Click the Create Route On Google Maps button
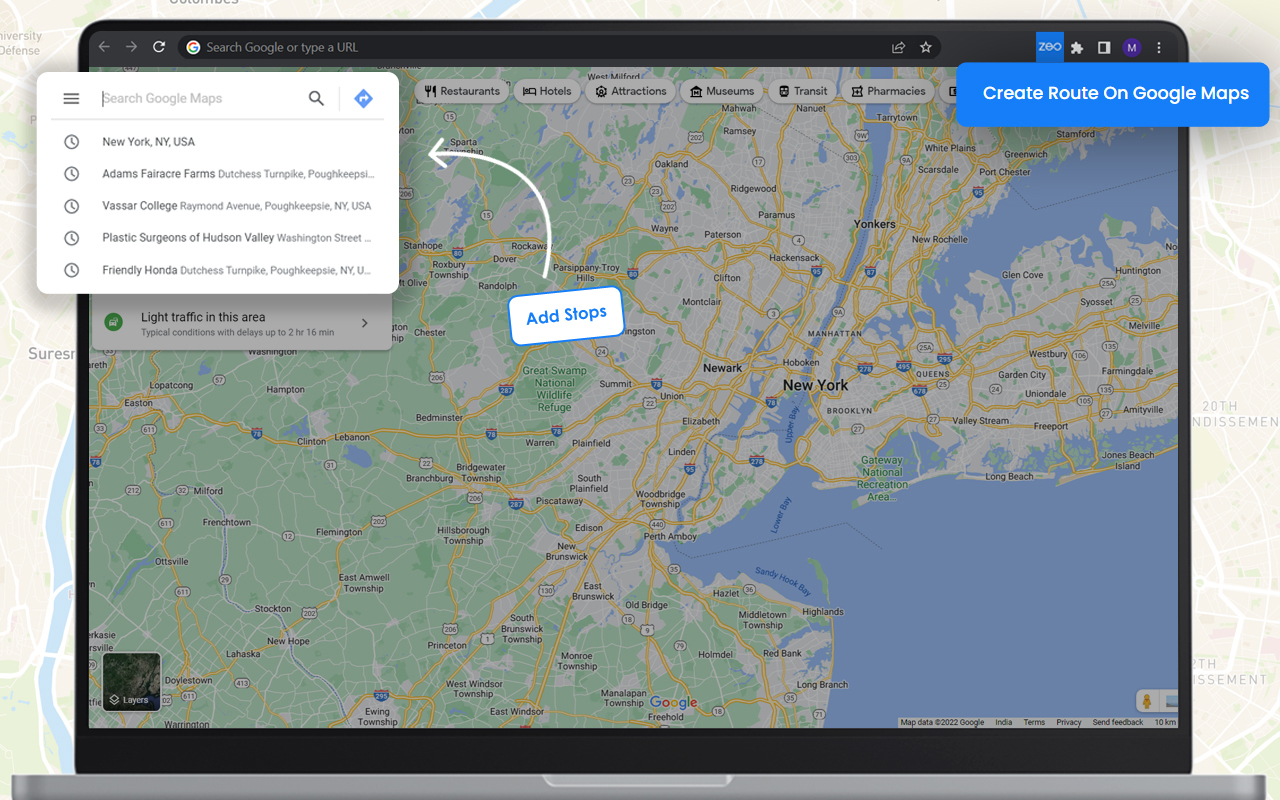The height and width of the screenshot is (800, 1280). click(1112, 93)
